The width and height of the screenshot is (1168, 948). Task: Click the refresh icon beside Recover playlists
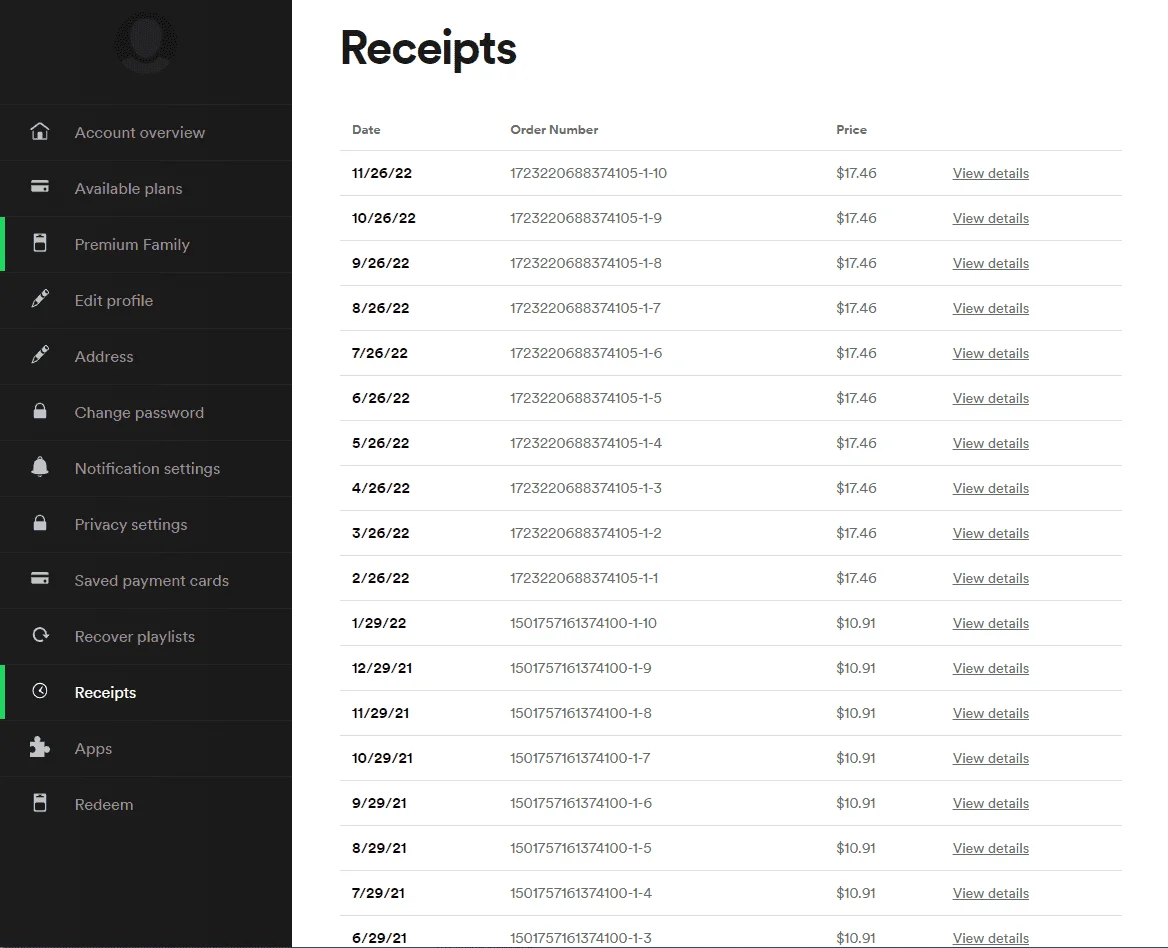coord(39,635)
